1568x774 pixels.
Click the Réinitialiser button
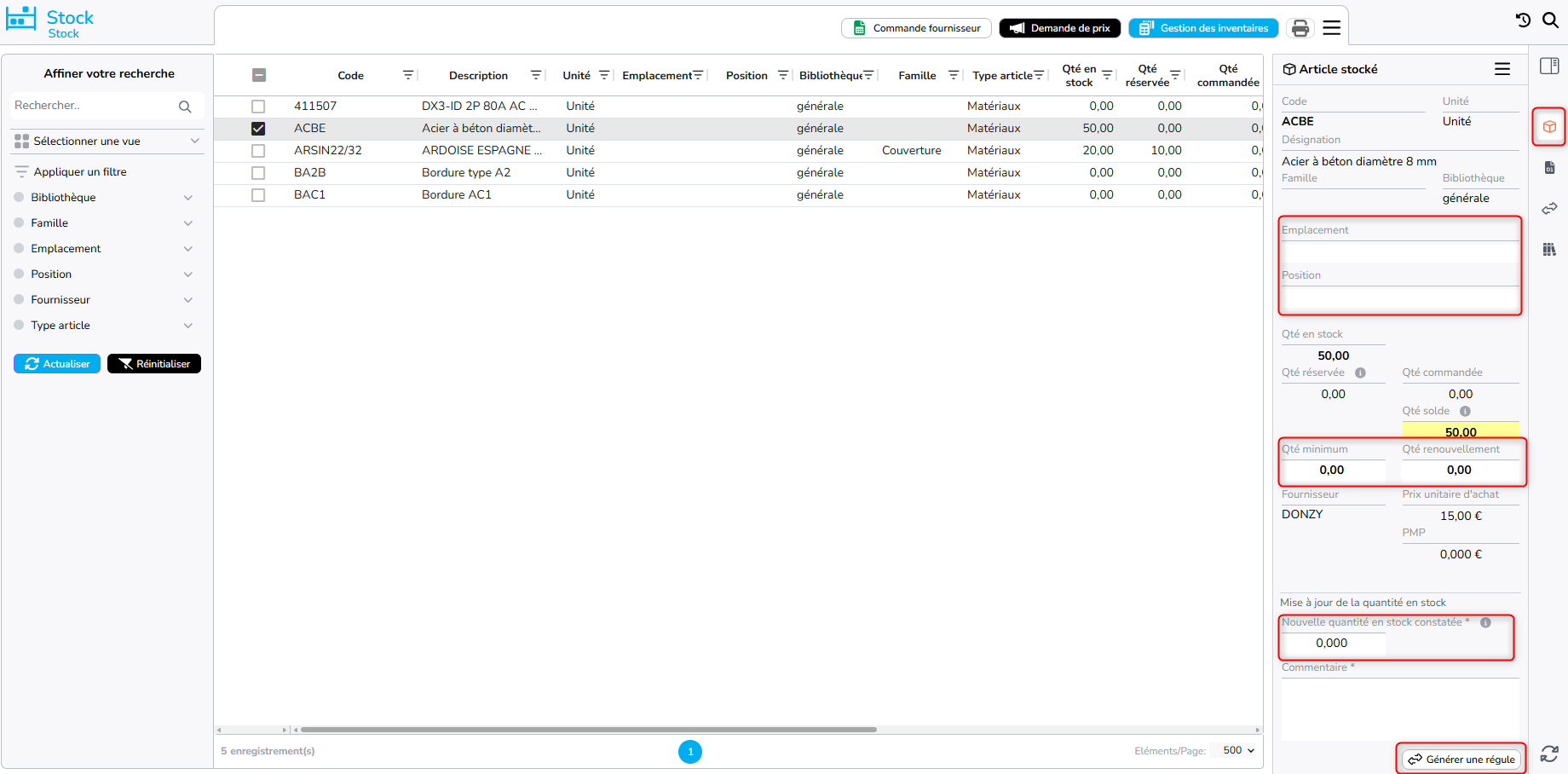pyautogui.click(x=154, y=364)
